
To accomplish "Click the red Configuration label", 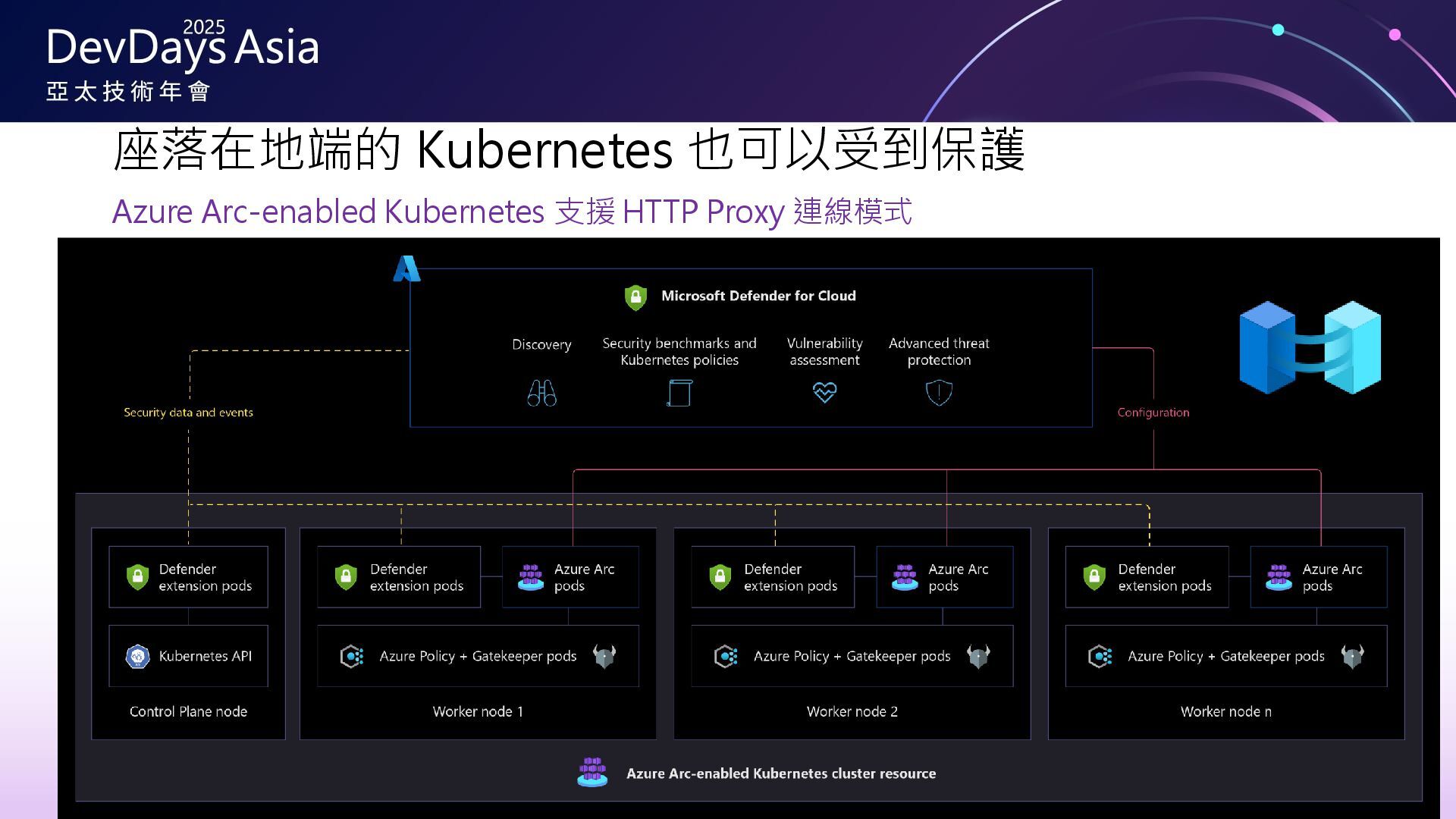I will [x=1153, y=413].
